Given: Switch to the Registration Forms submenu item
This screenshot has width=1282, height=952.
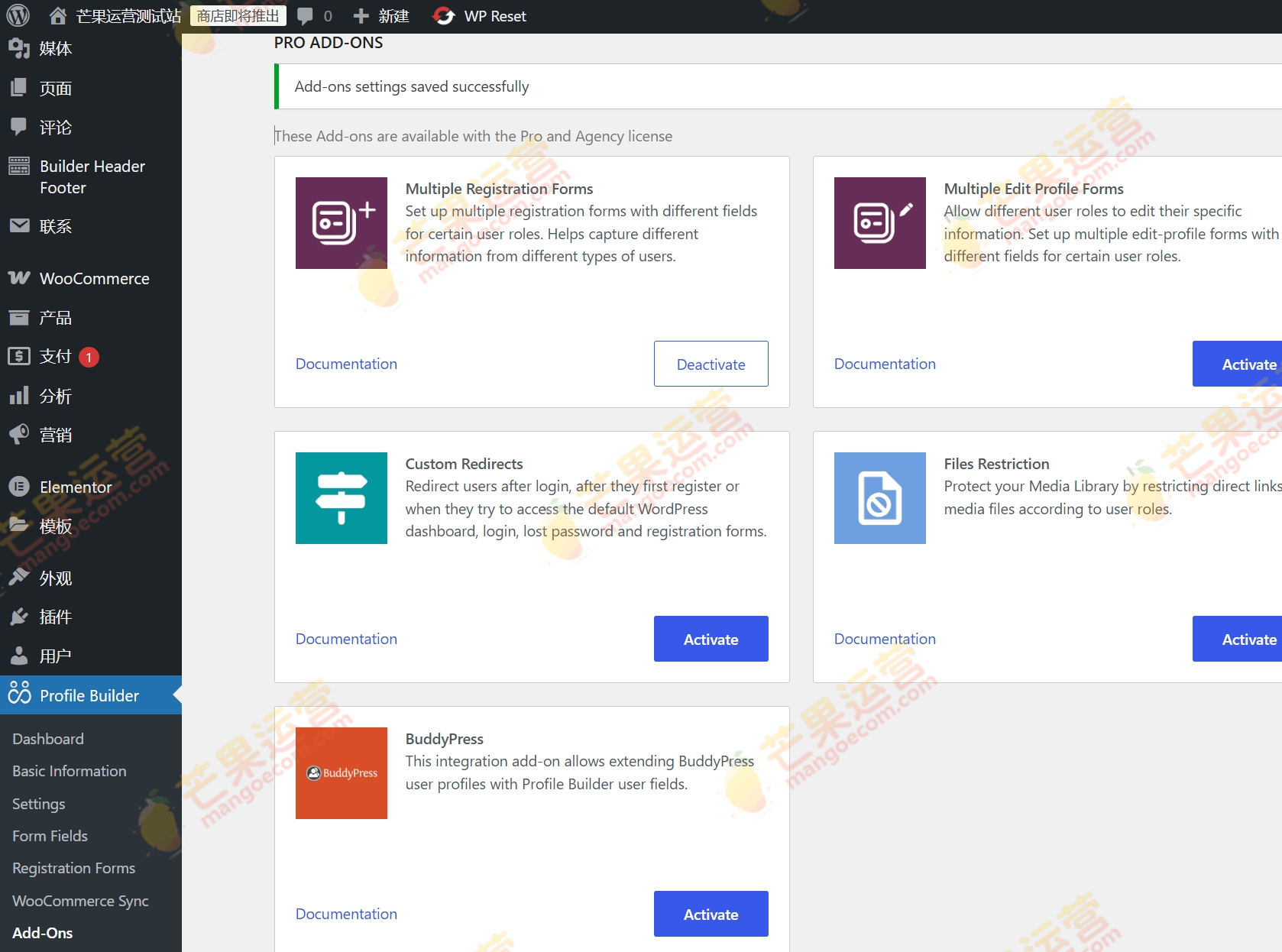Looking at the screenshot, I should [73, 868].
